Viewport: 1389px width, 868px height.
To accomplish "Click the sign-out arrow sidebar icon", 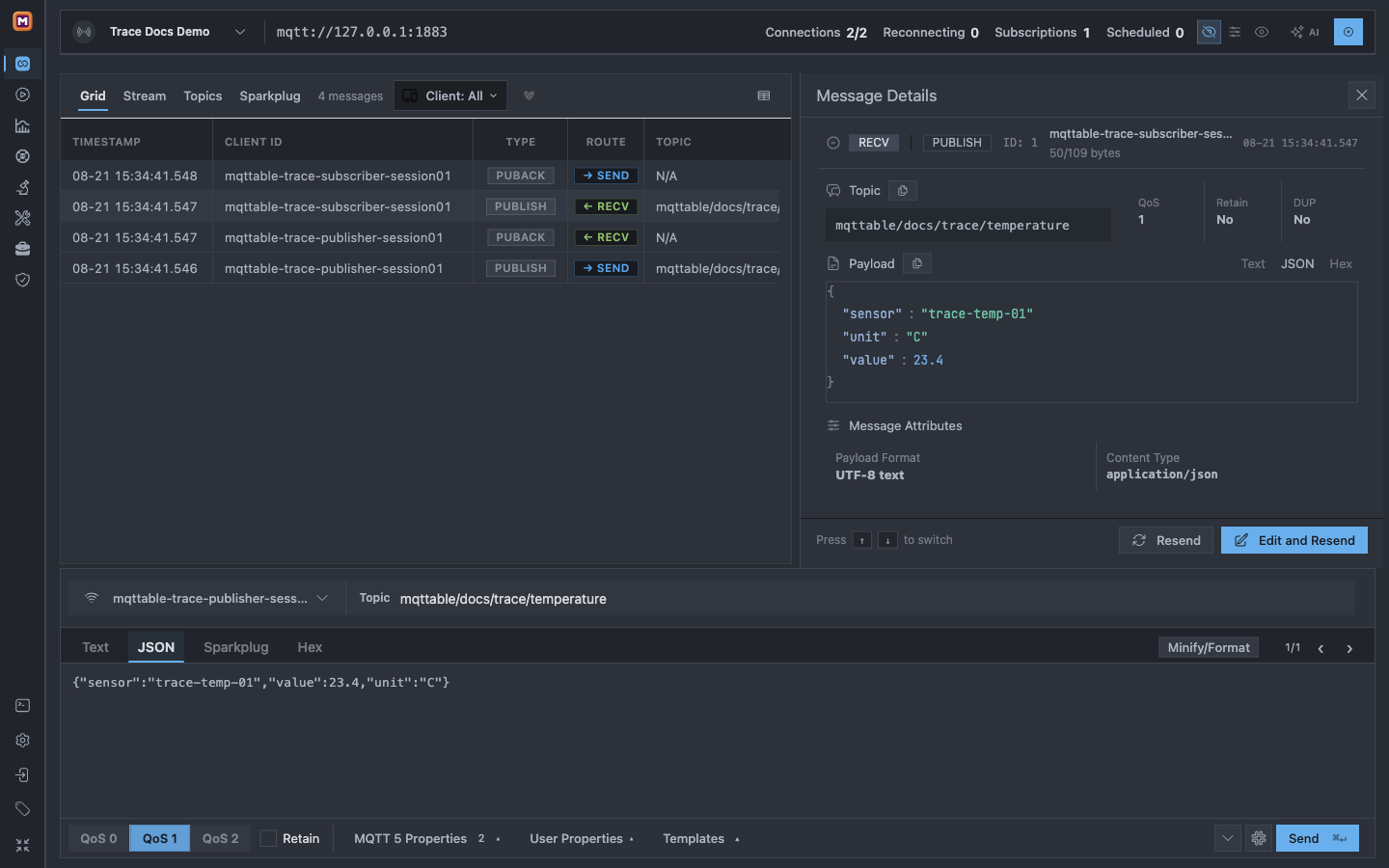I will [x=22, y=775].
